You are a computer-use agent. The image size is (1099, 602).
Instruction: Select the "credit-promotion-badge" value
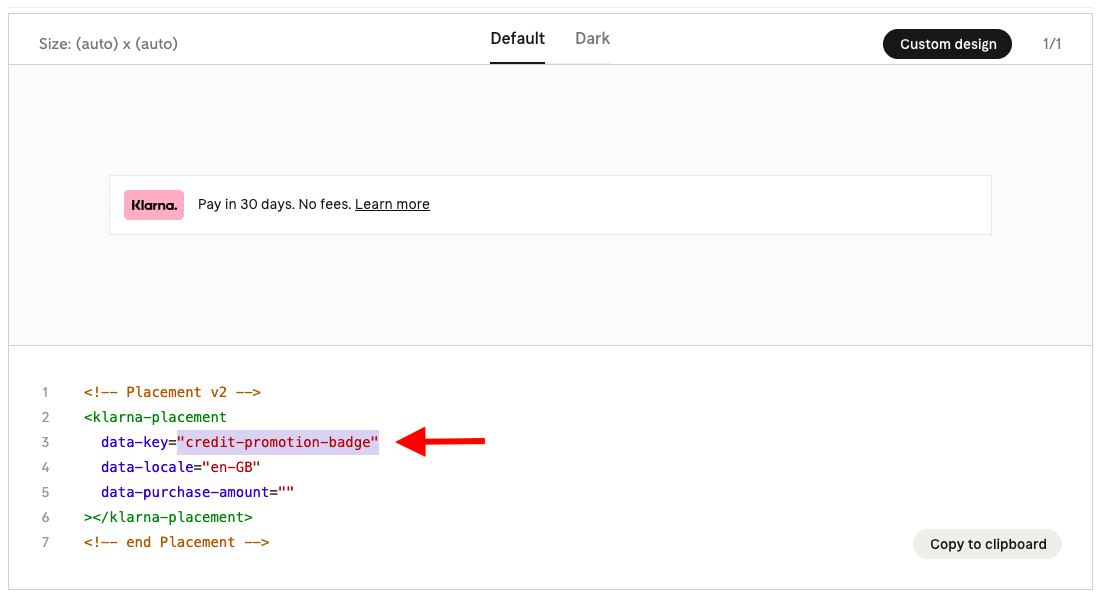[278, 443]
